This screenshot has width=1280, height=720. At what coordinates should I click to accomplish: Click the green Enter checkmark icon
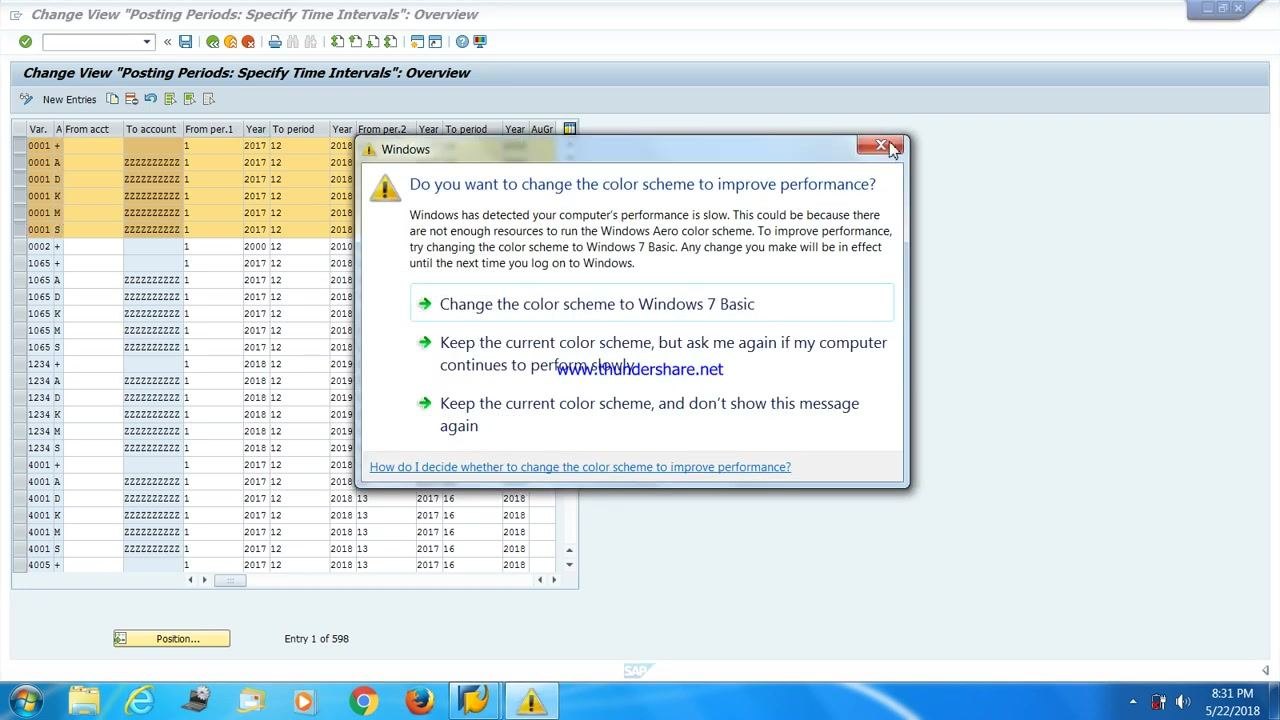(25, 41)
